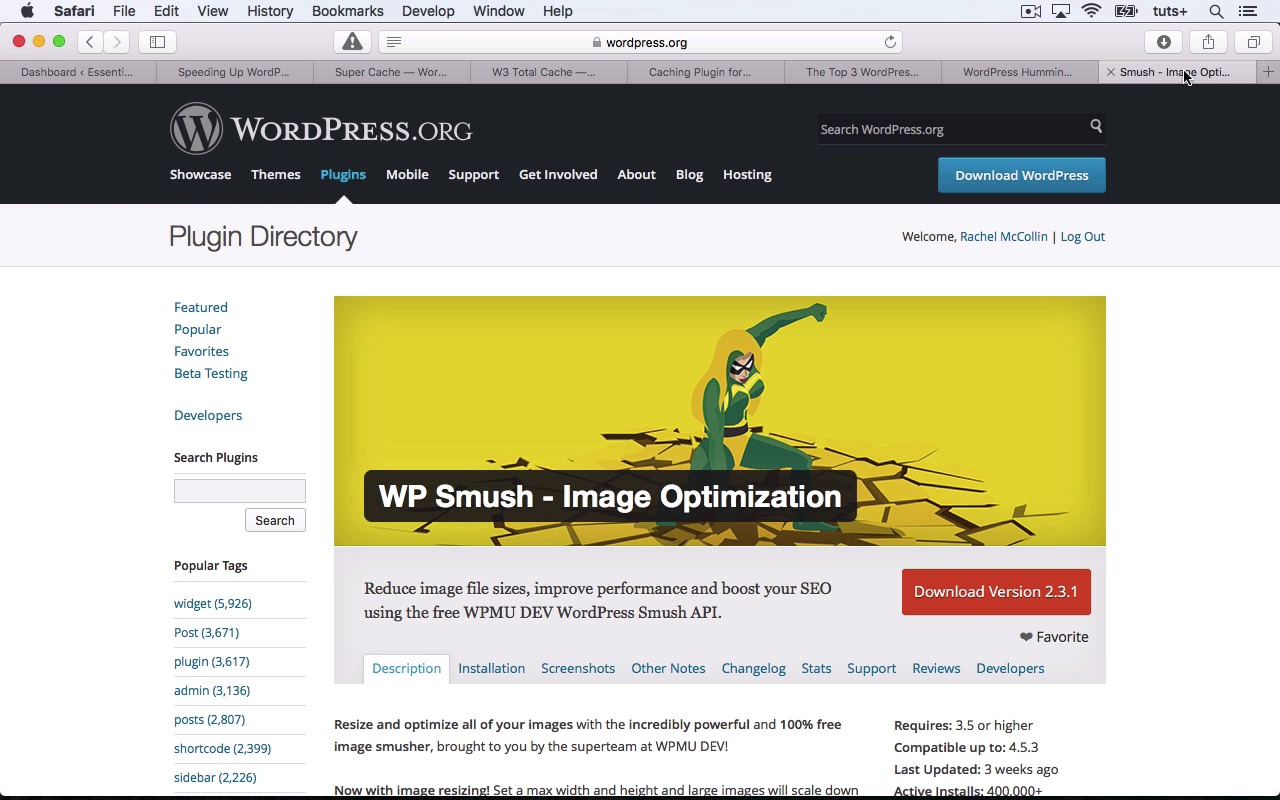Screen dimensions: 1280x800
Task: Open the Bookmarks menu
Action: coord(348,11)
